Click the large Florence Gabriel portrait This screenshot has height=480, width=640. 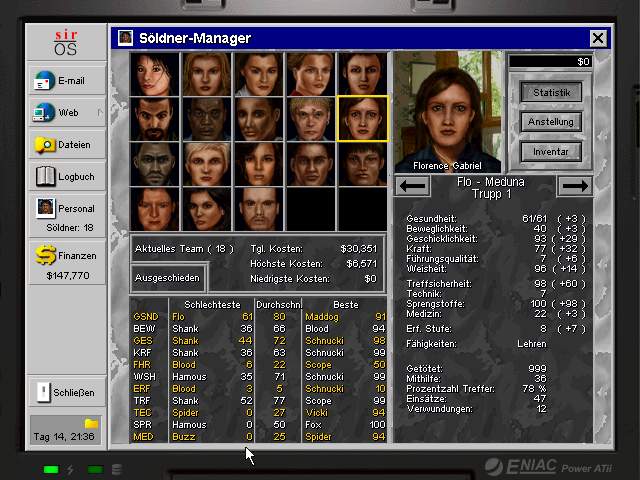point(448,111)
